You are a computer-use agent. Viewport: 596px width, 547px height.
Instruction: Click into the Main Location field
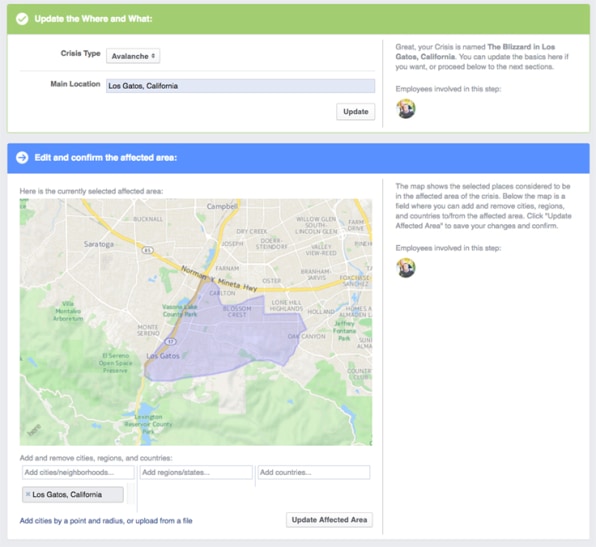pos(240,86)
